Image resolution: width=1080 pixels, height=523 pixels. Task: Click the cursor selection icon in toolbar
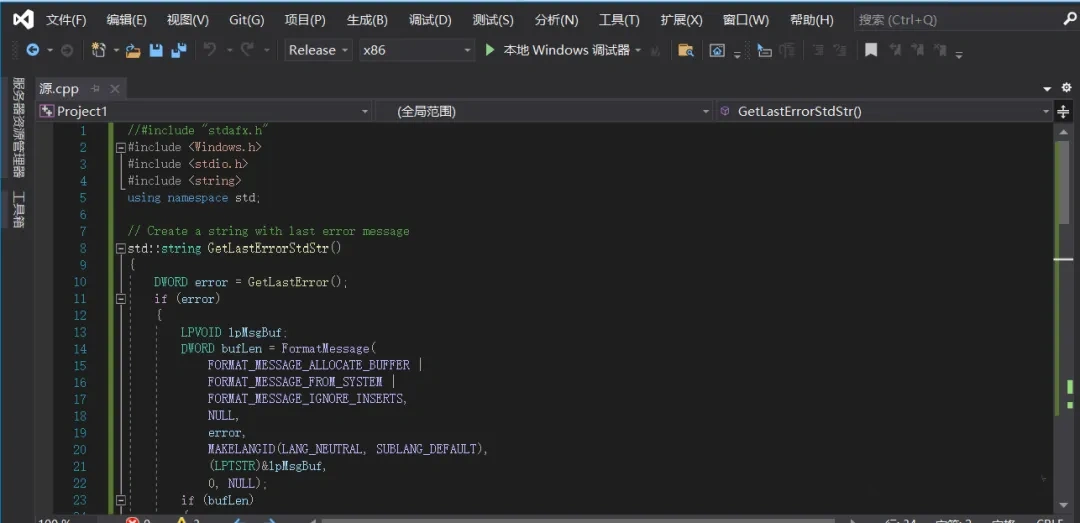pos(764,50)
